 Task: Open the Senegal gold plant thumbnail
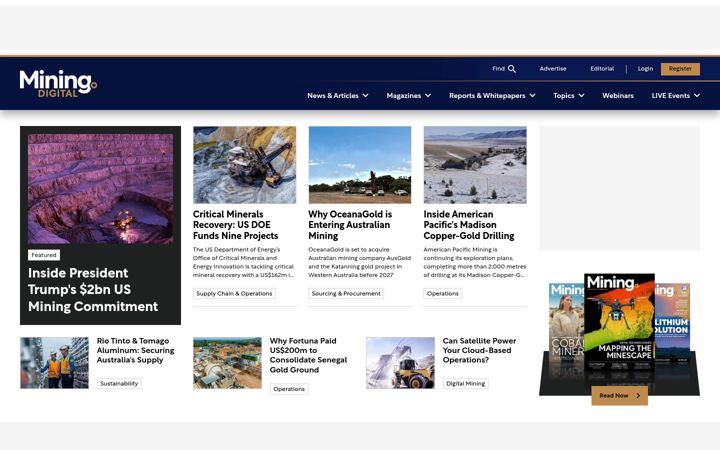[x=227, y=363]
